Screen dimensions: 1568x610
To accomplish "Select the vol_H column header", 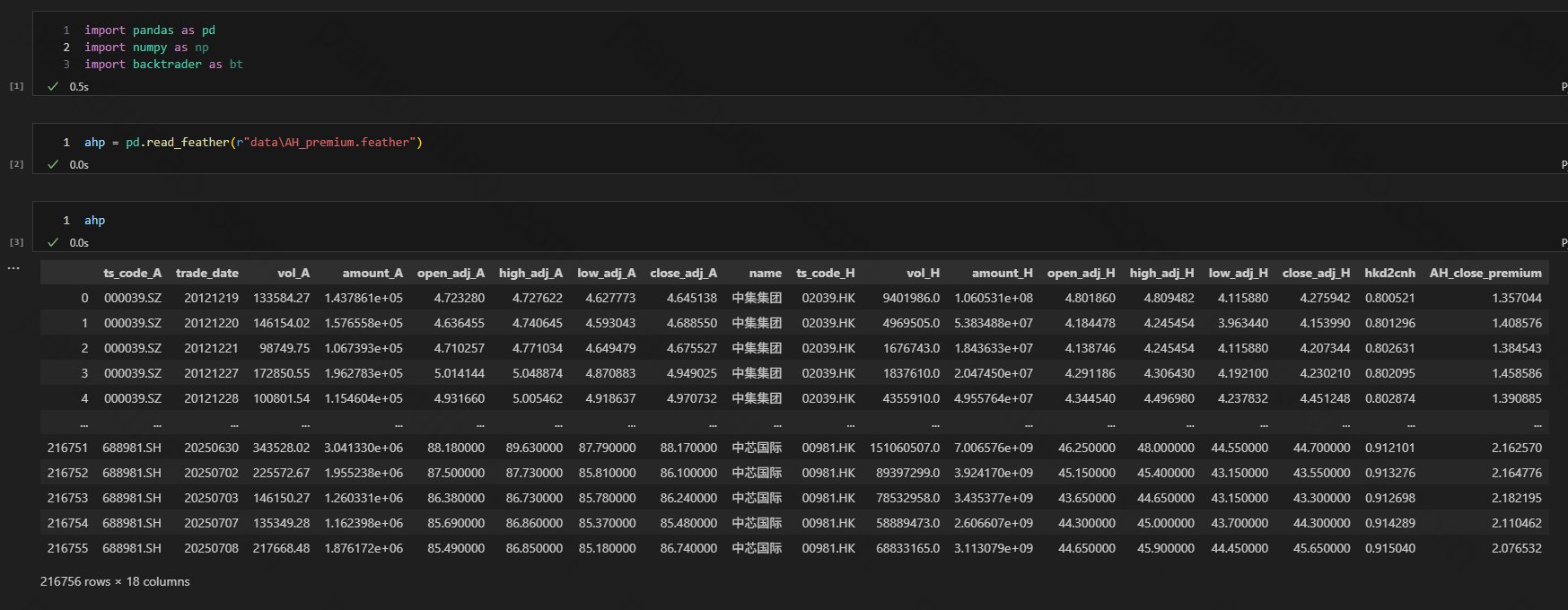I will click(923, 274).
